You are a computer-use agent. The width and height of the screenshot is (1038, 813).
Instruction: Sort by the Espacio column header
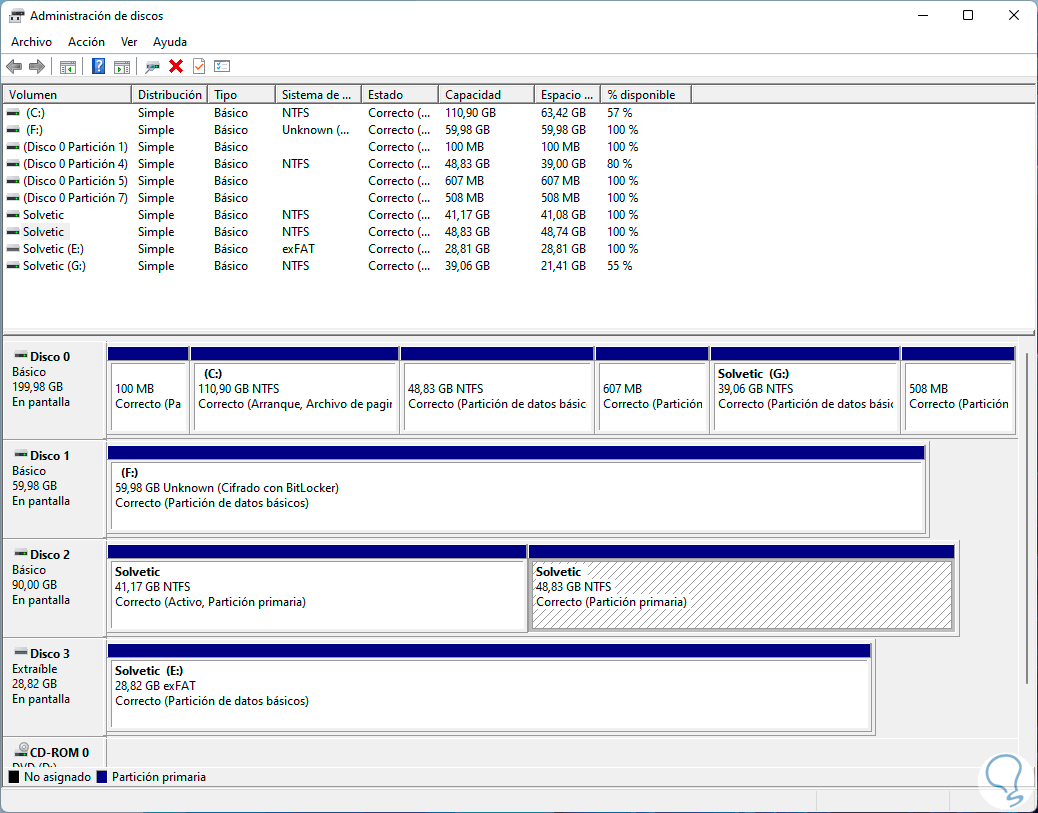tap(567, 95)
